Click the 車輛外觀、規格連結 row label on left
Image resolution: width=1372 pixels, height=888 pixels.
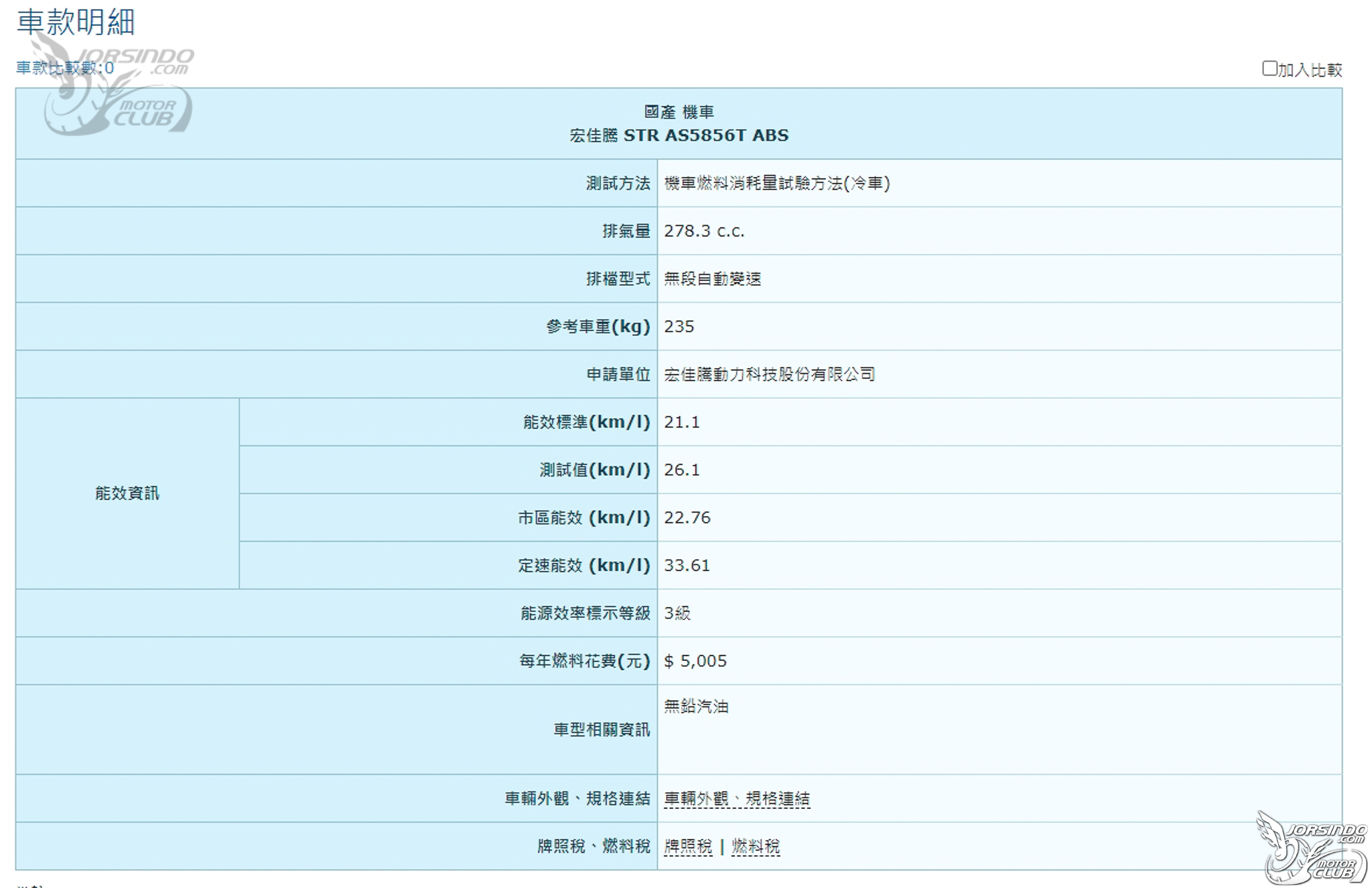pyautogui.click(x=577, y=798)
